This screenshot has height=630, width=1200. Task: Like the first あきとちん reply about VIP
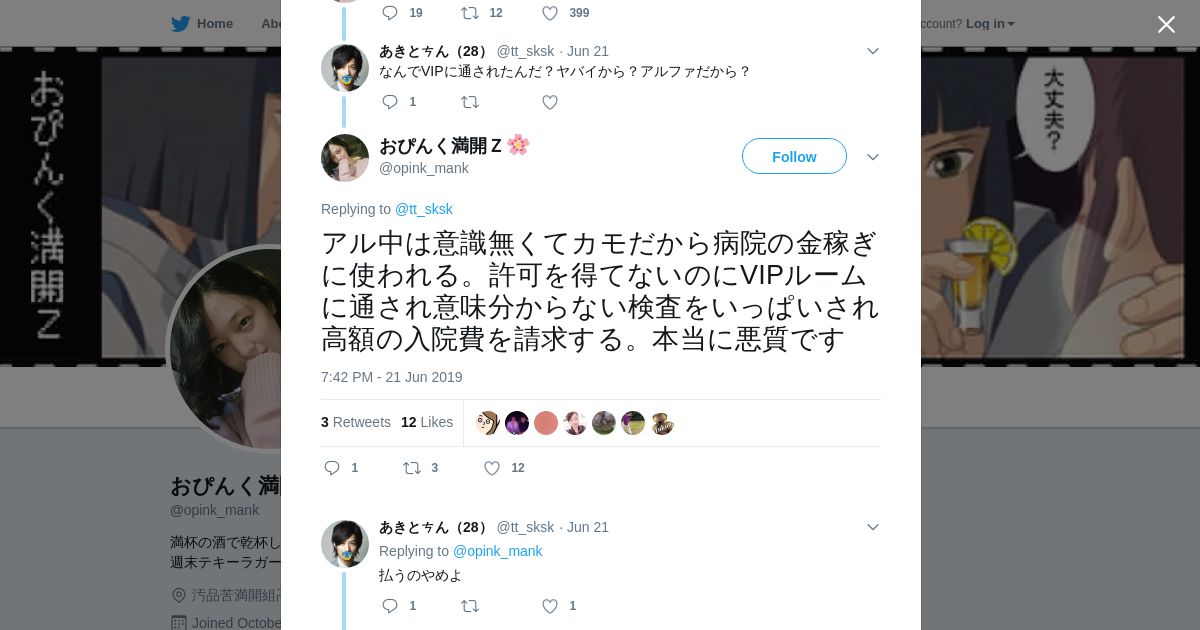[x=550, y=102]
